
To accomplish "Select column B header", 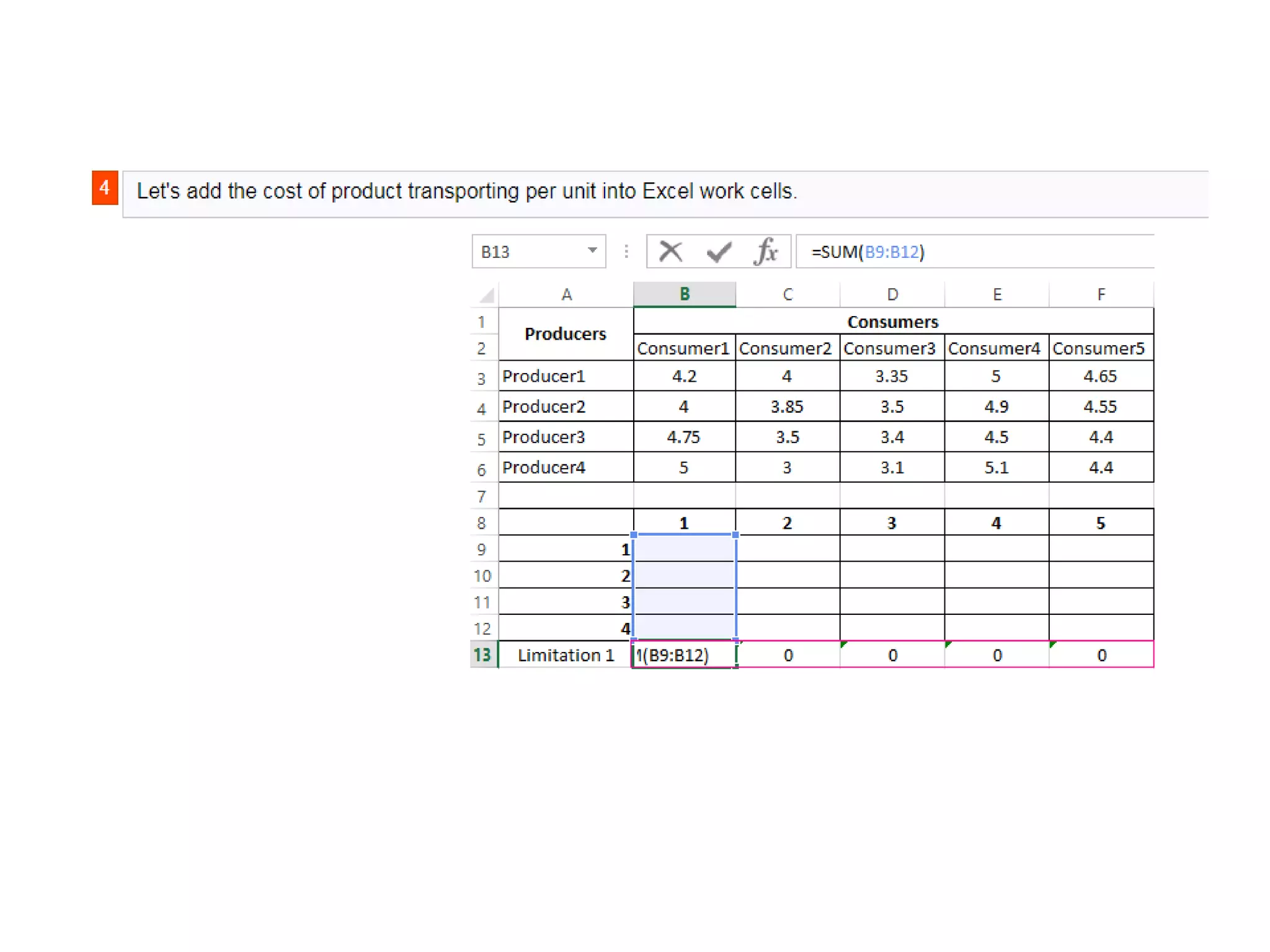I will coord(684,294).
